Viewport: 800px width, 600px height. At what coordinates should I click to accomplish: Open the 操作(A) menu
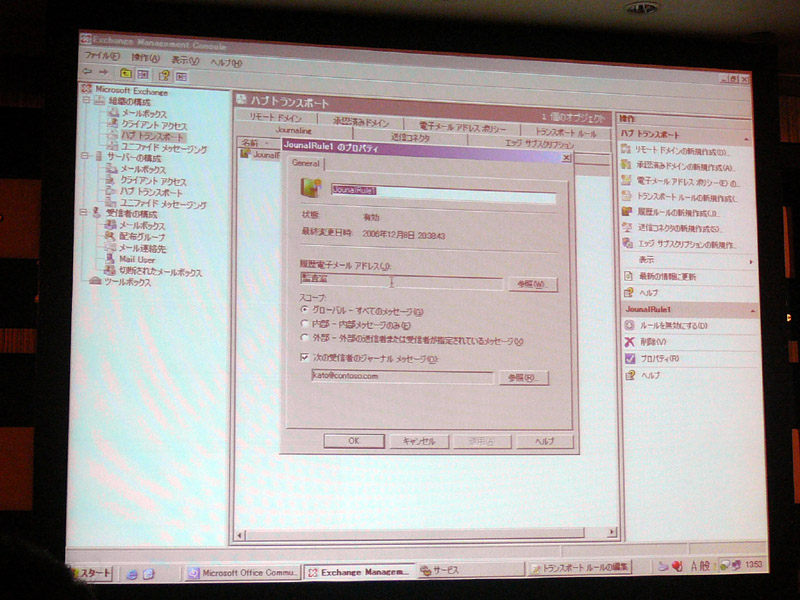coord(145,58)
